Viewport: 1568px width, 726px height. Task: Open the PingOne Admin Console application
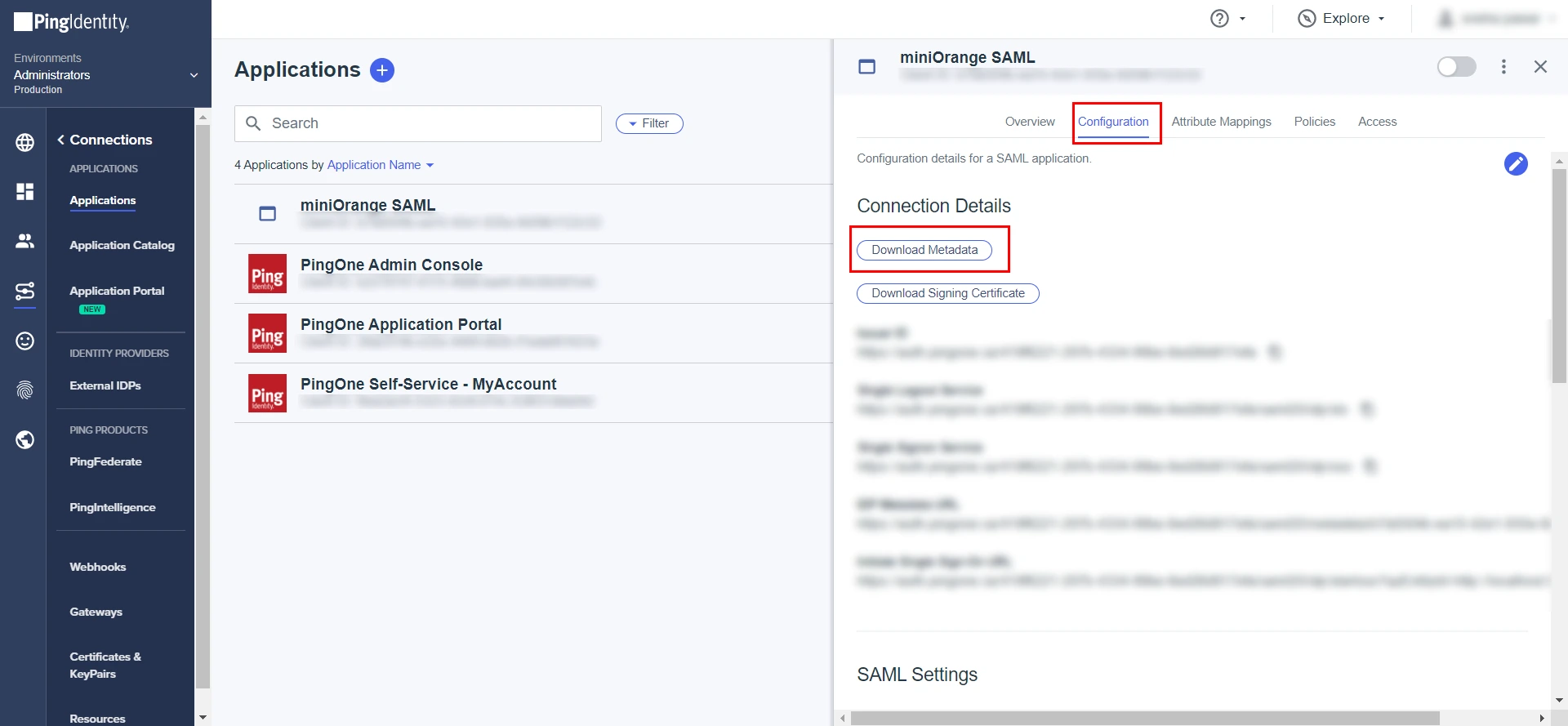pyautogui.click(x=533, y=274)
